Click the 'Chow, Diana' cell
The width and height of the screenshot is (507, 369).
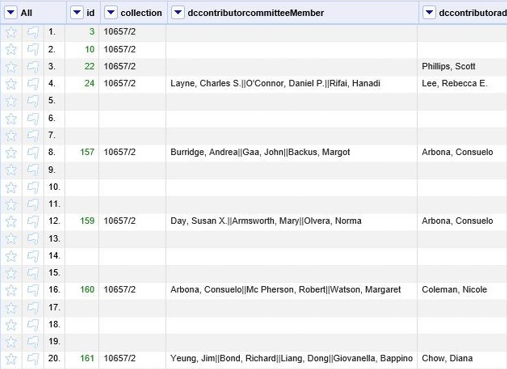click(447, 358)
